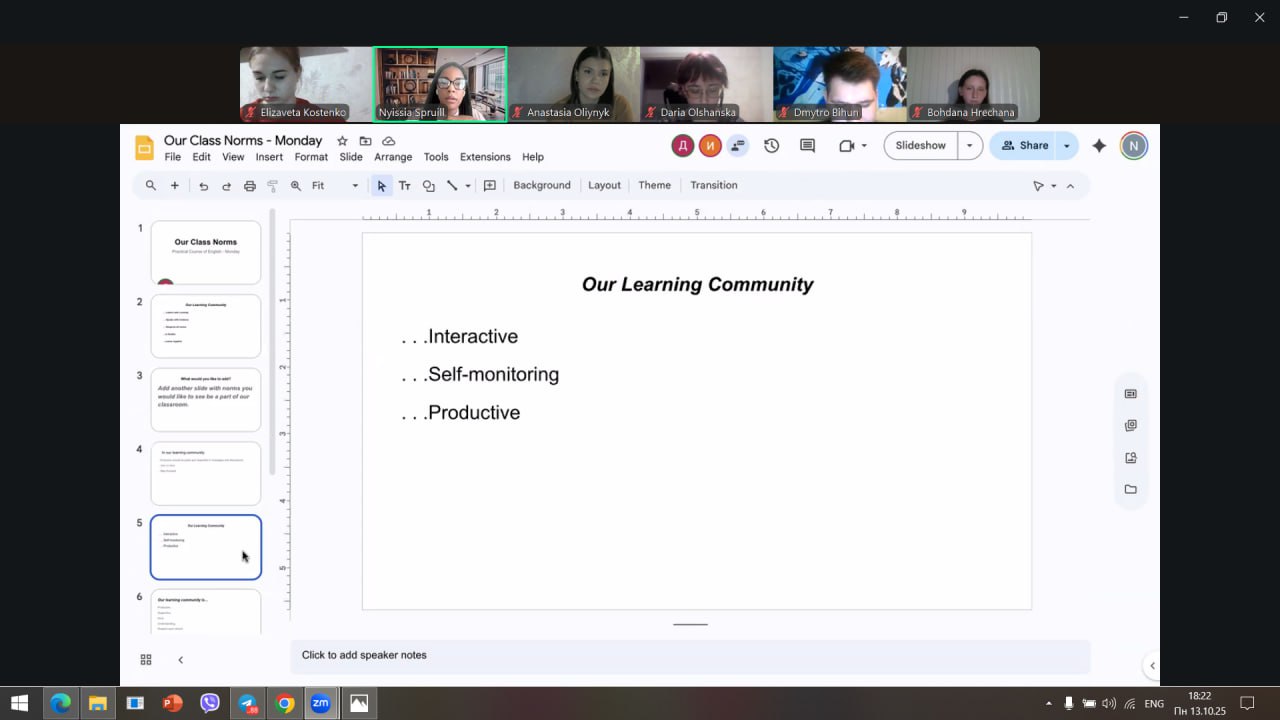Click the speaker notes field
Image resolution: width=1280 pixels, height=720 pixels.
click(x=690, y=656)
